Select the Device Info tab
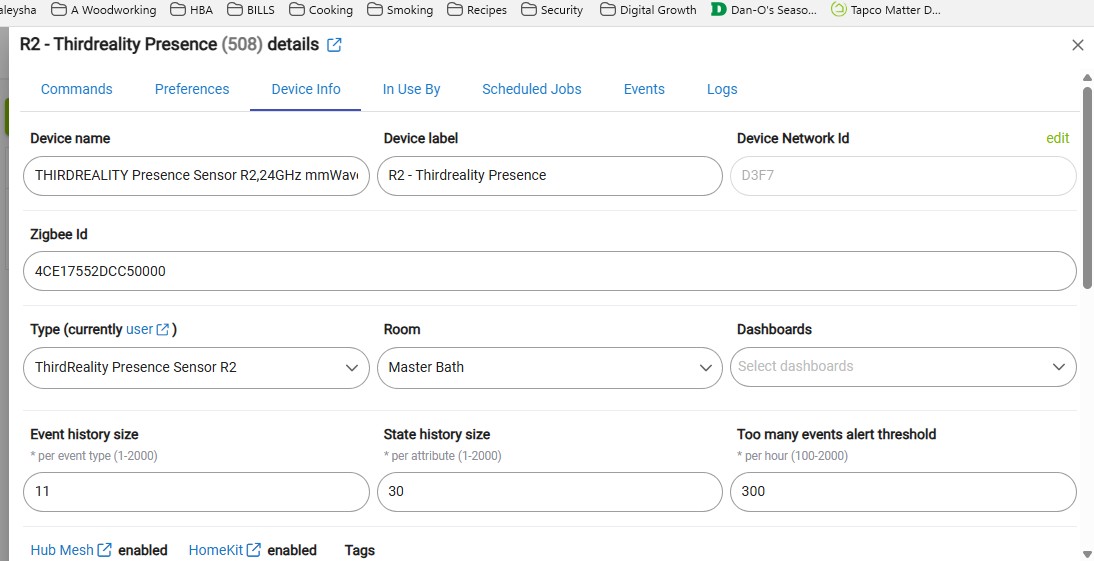Screen dimensions: 1094x561 click(306, 89)
